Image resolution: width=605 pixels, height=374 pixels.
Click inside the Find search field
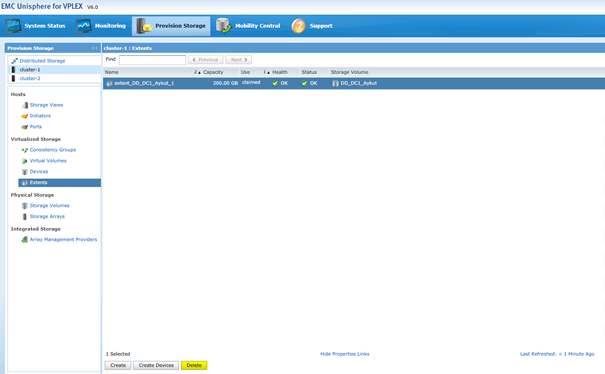(152, 60)
